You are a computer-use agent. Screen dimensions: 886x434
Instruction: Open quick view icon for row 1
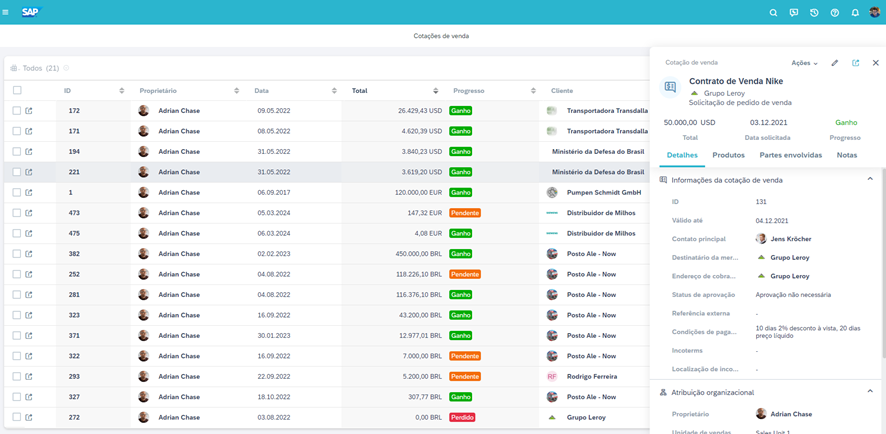pos(29,192)
